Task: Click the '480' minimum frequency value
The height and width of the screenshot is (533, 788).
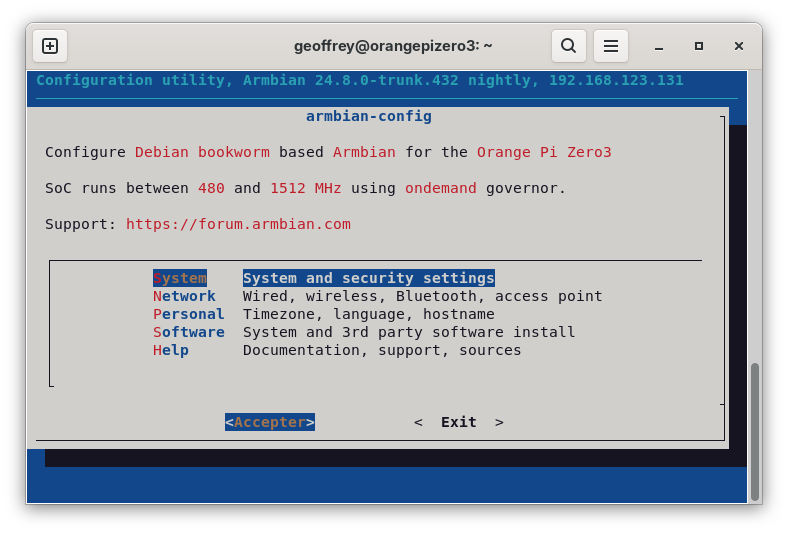Action: click(x=211, y=188)
